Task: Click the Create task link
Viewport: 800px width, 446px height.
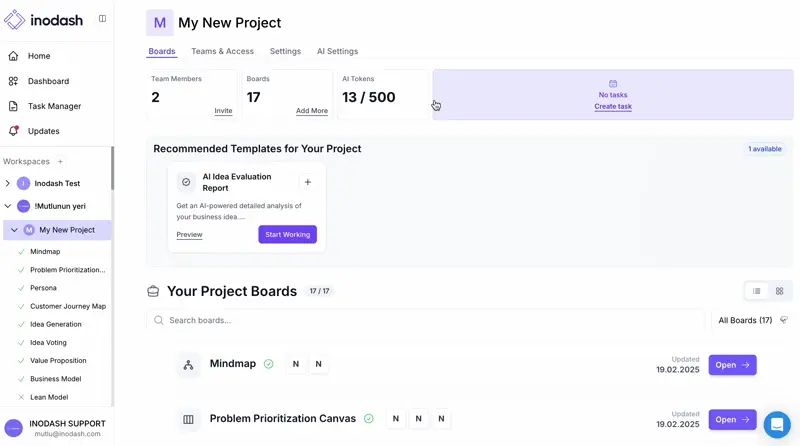Action: 613,106
